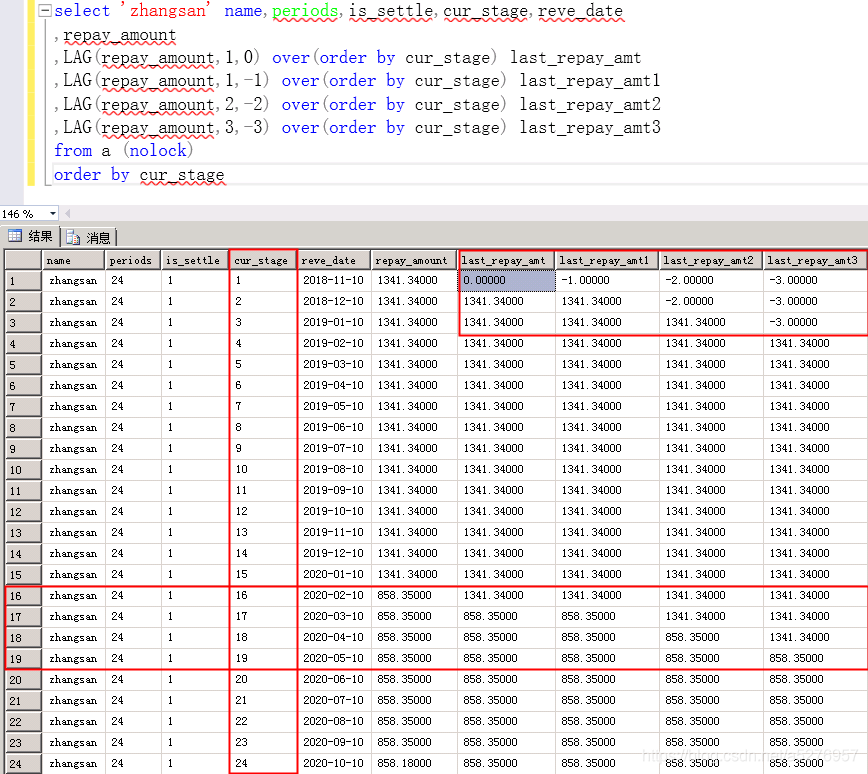Screen dimensions: 868x774
Task: Click the periods column header
Action: pyautogui.click(x=131, y=259)
